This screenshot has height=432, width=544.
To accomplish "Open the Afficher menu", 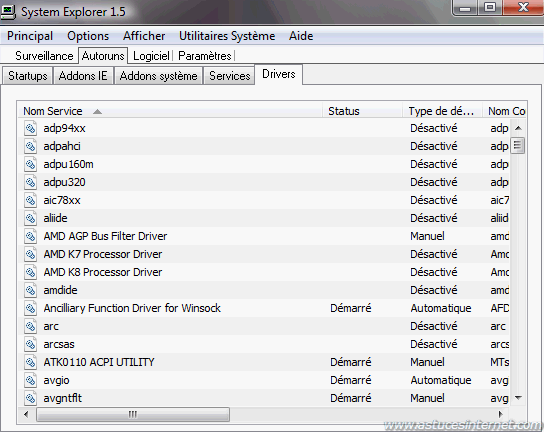I will 144,36.
